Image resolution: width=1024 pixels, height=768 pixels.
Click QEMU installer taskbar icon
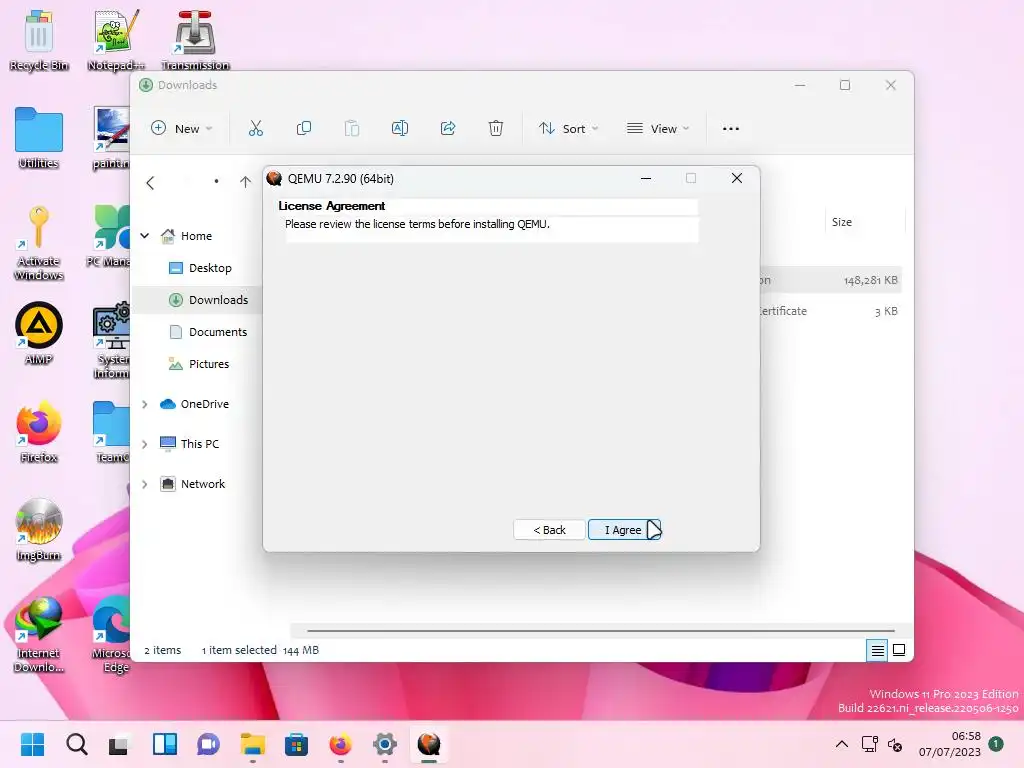(x=428, y=744)
